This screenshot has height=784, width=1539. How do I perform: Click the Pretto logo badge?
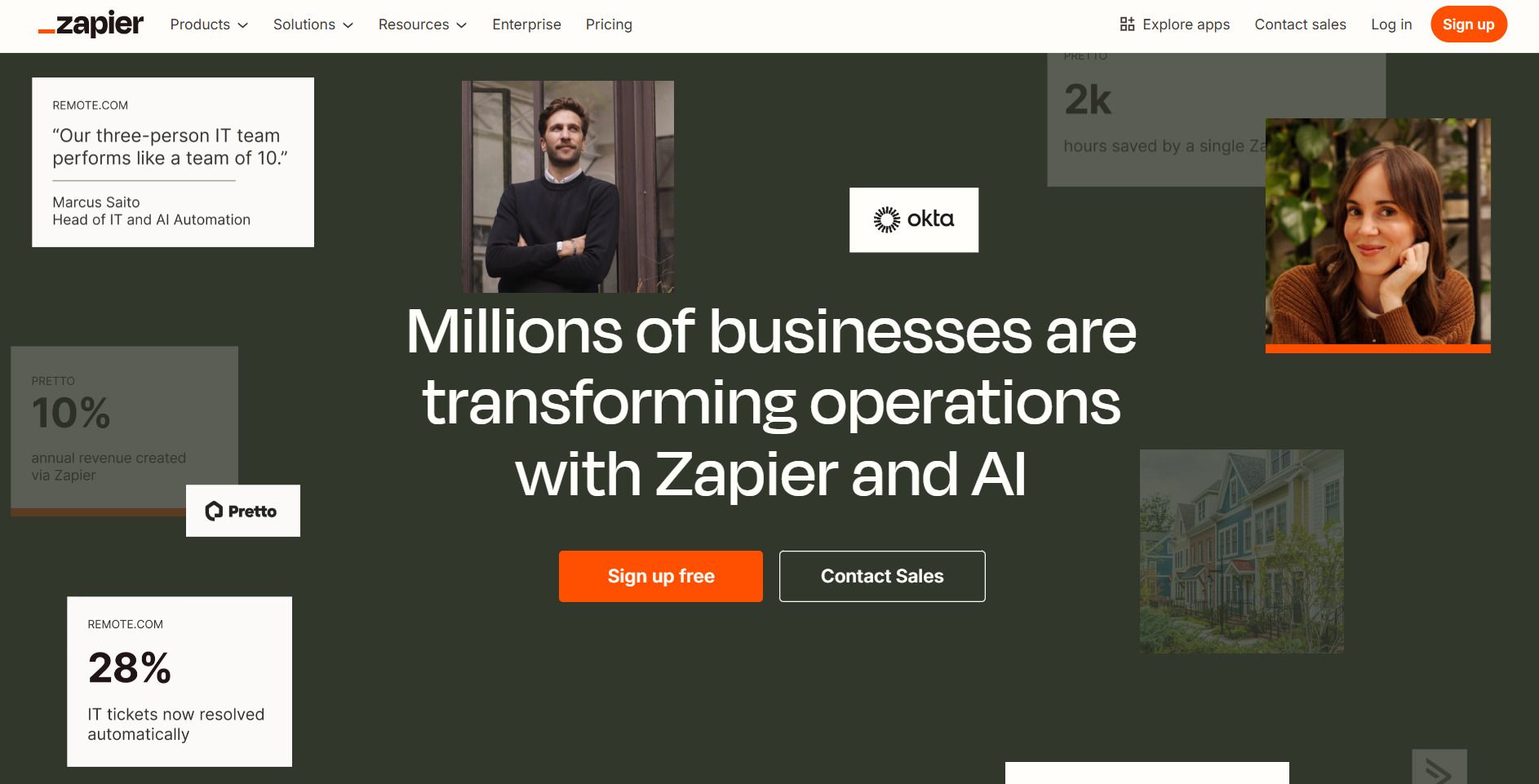tap(243, 511)
